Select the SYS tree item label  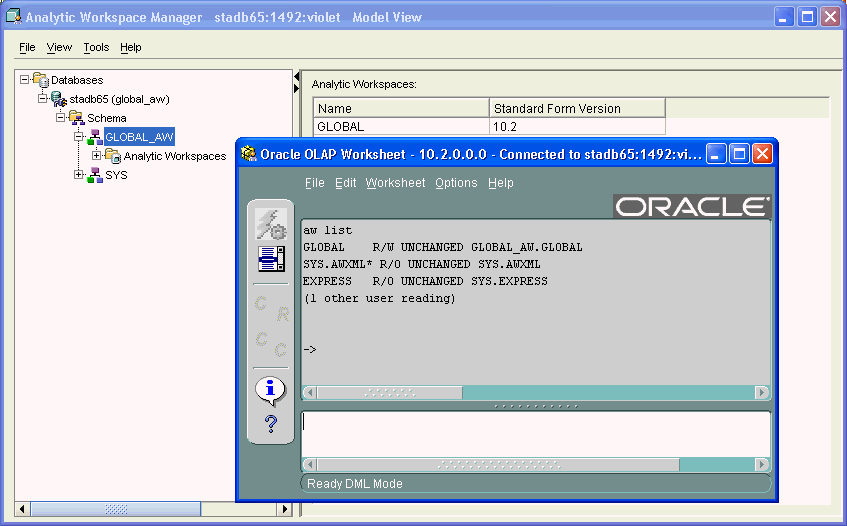pyautogui.click(x=116, y=175)
